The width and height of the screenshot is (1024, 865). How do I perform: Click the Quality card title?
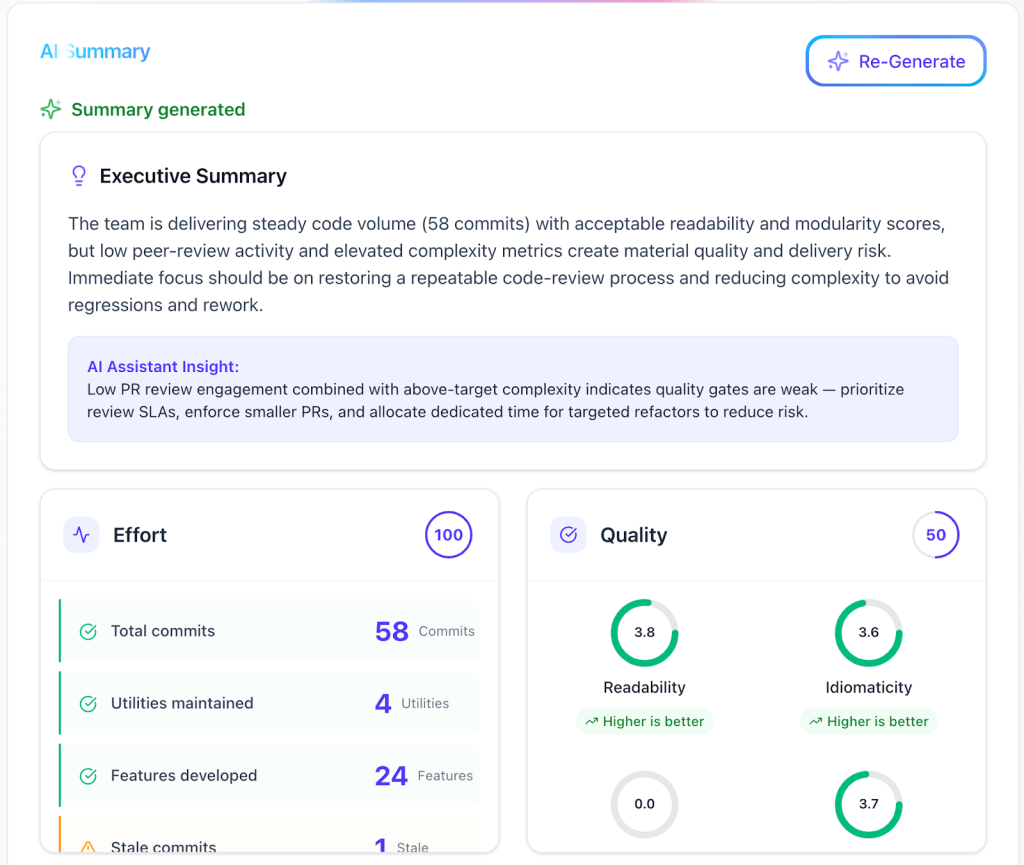(633, 535)
